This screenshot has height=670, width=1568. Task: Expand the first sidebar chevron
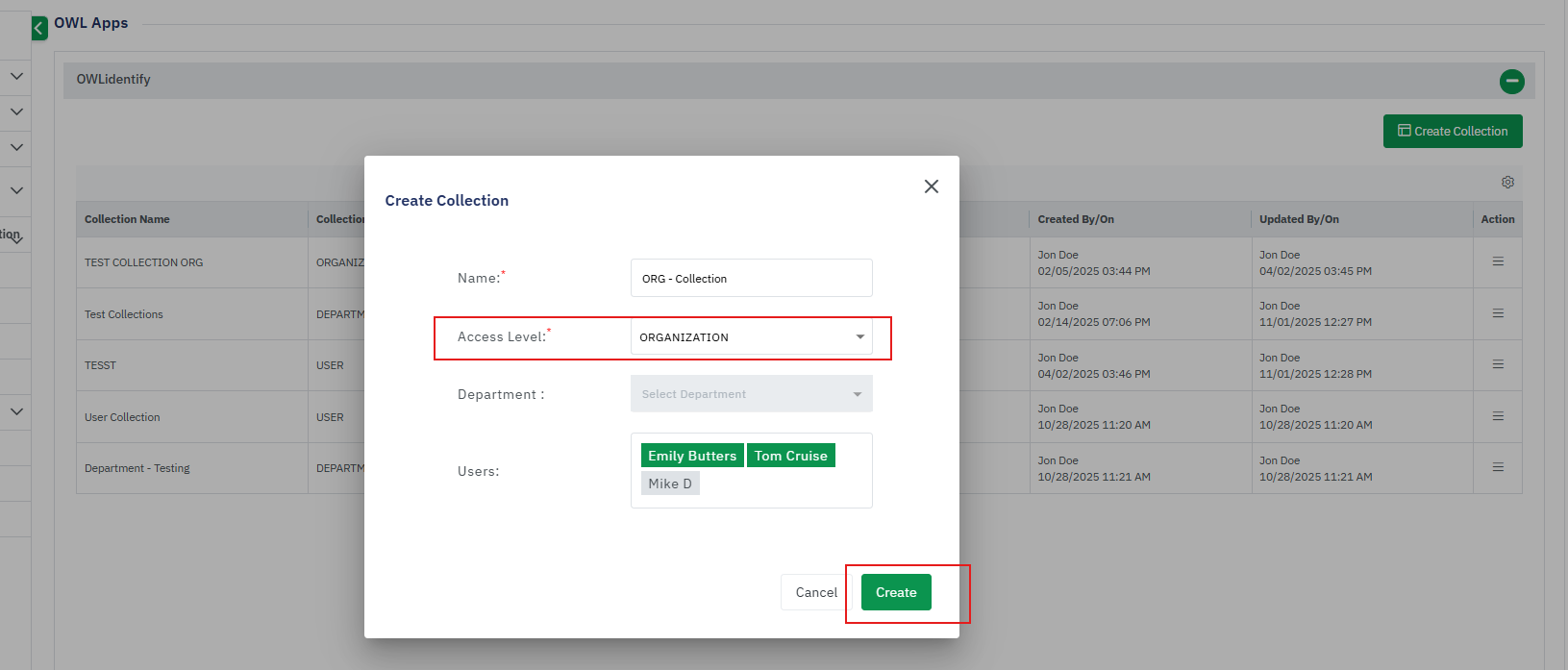16,76
